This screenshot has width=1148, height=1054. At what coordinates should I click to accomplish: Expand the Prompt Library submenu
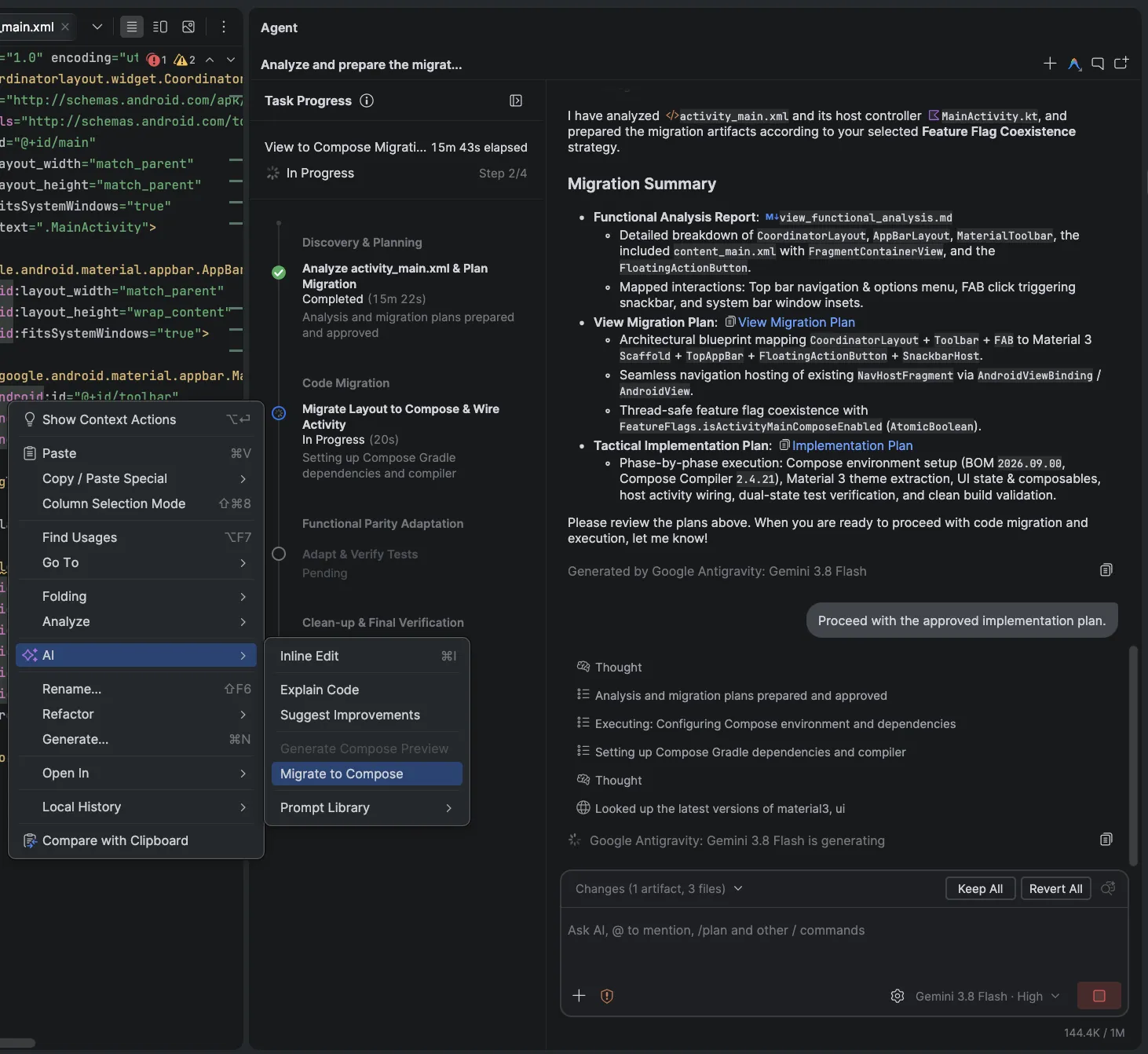coord(367,807)
